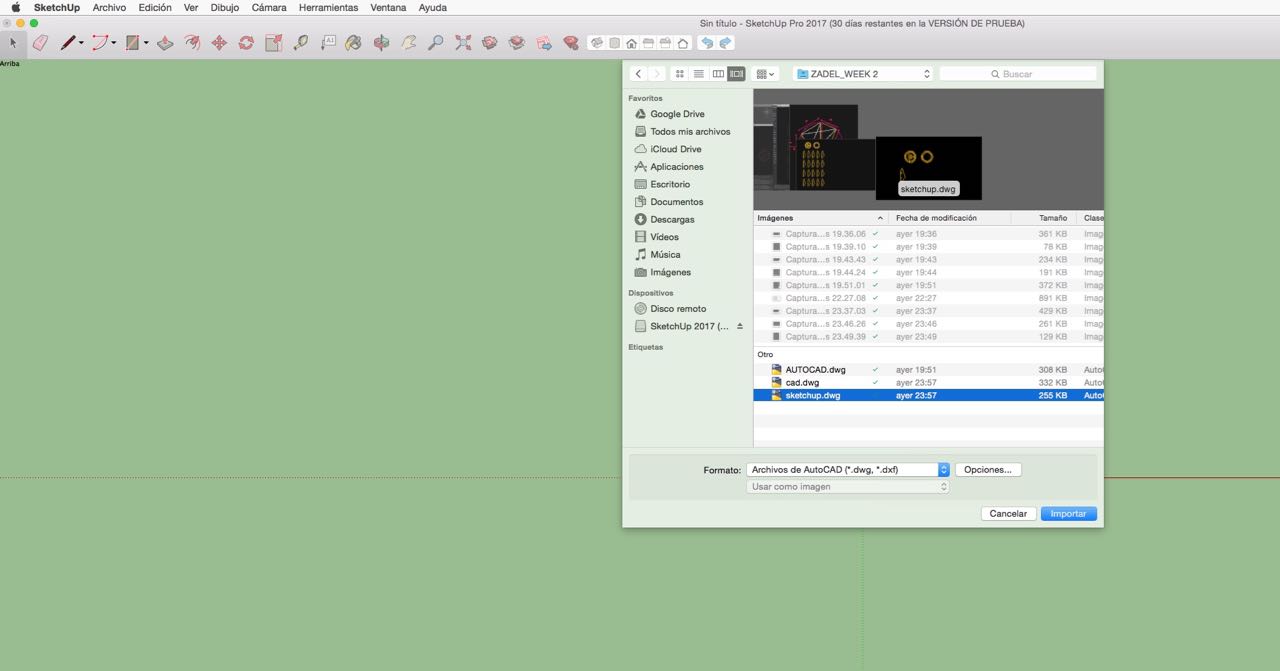Select the Tape Measure tool
This screenshot has width=1280, height=671.
click(300, 43)
